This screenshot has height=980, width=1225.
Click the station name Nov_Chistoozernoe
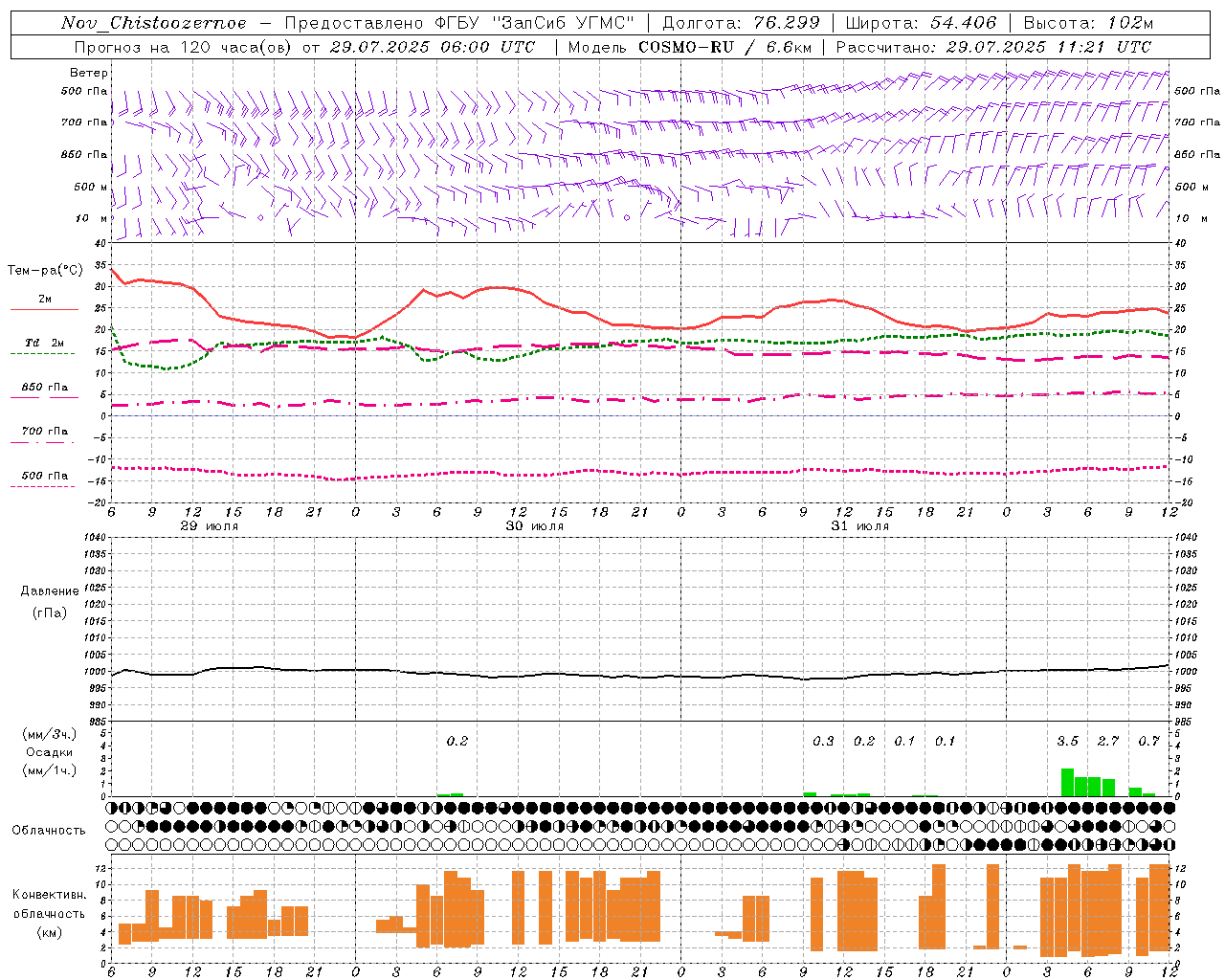[x=153, y=23]
